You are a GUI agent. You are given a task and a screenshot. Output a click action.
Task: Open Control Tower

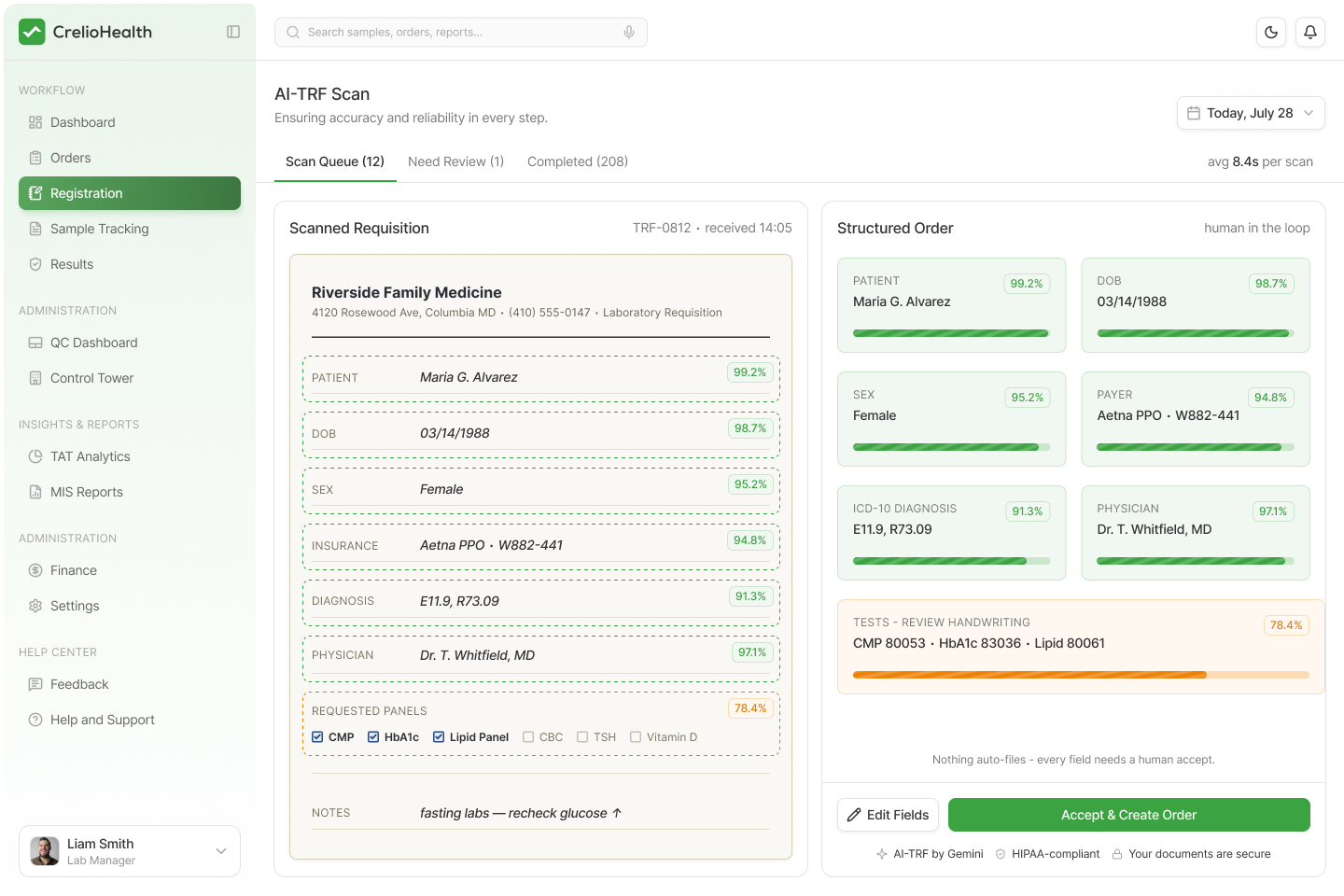tap(130, 378)
